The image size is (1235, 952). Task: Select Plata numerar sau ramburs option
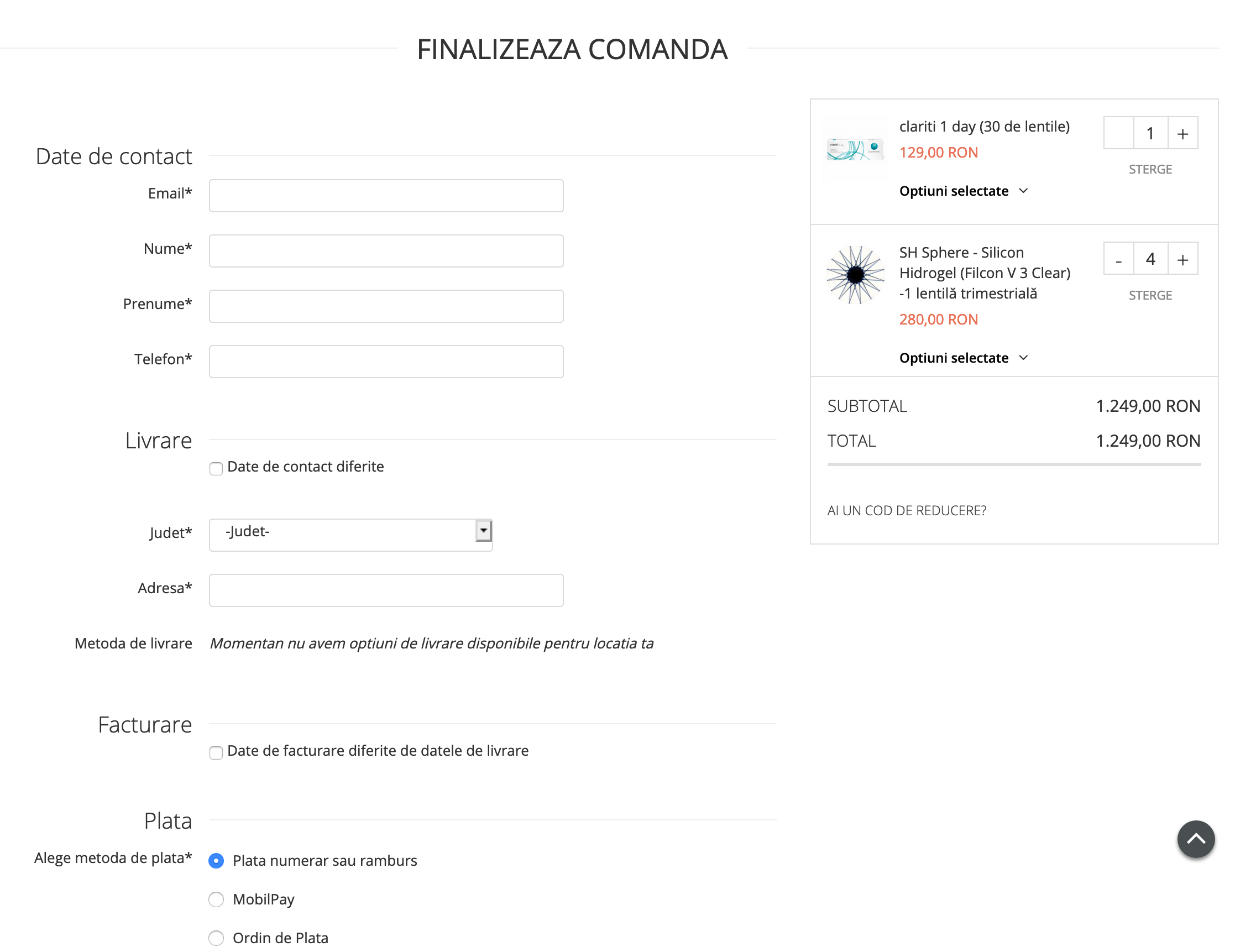216,860
